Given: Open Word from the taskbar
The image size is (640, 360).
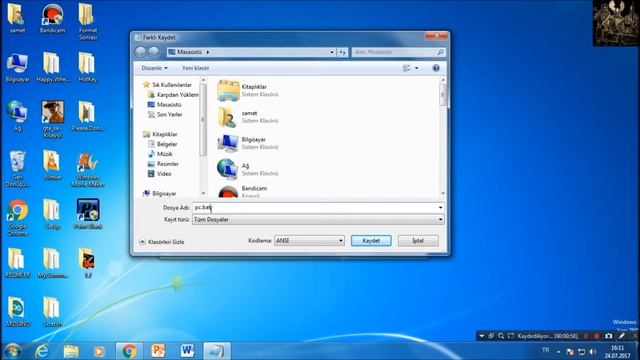Looking at the screenshot, I should click(187, 351).
